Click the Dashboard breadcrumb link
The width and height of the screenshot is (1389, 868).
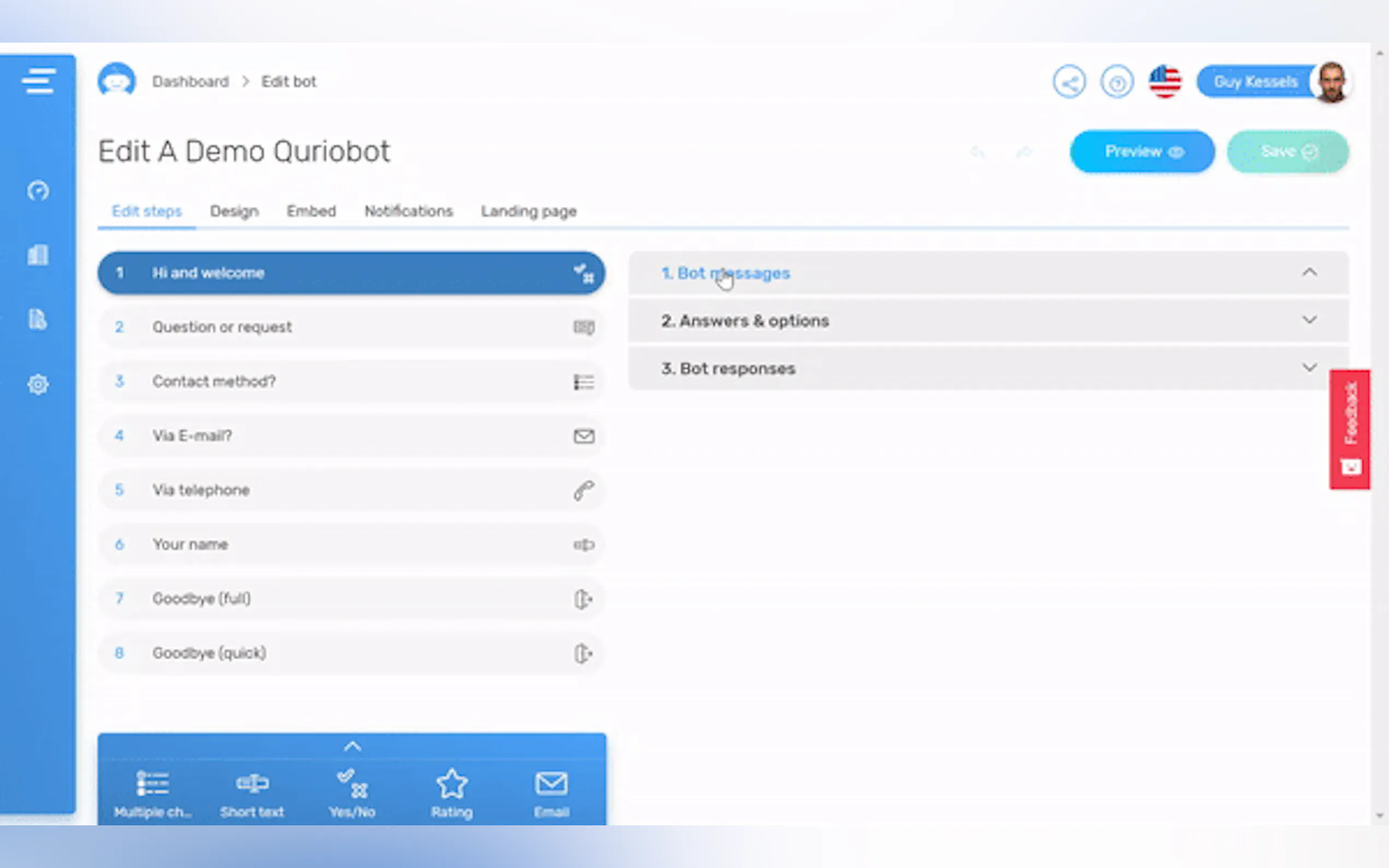[x=190, y=81]
